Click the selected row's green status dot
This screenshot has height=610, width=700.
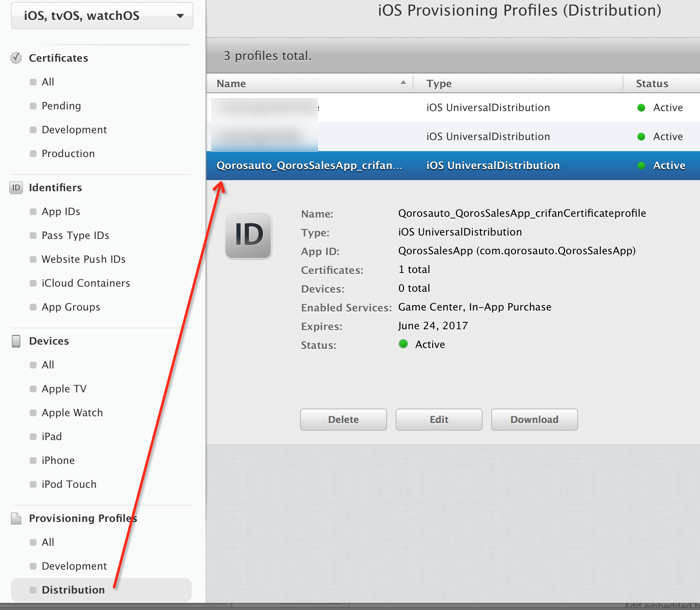tap(641, 166)
